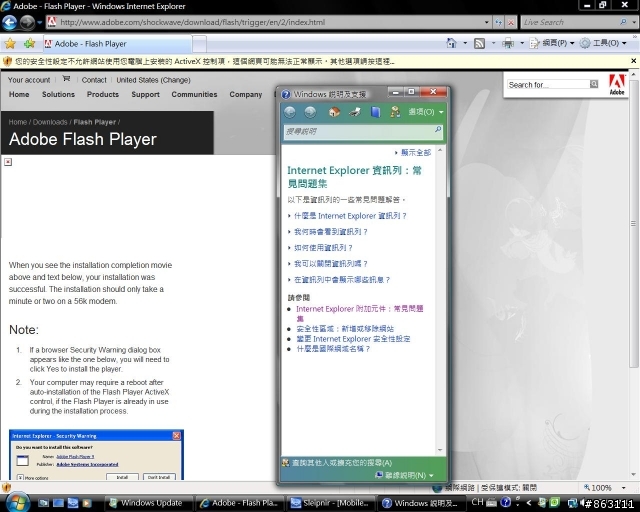Image resolution: width=640 pixels, height=512 pixels.
Task: Click the Print toolbar icon
Action: coord(508,43)
